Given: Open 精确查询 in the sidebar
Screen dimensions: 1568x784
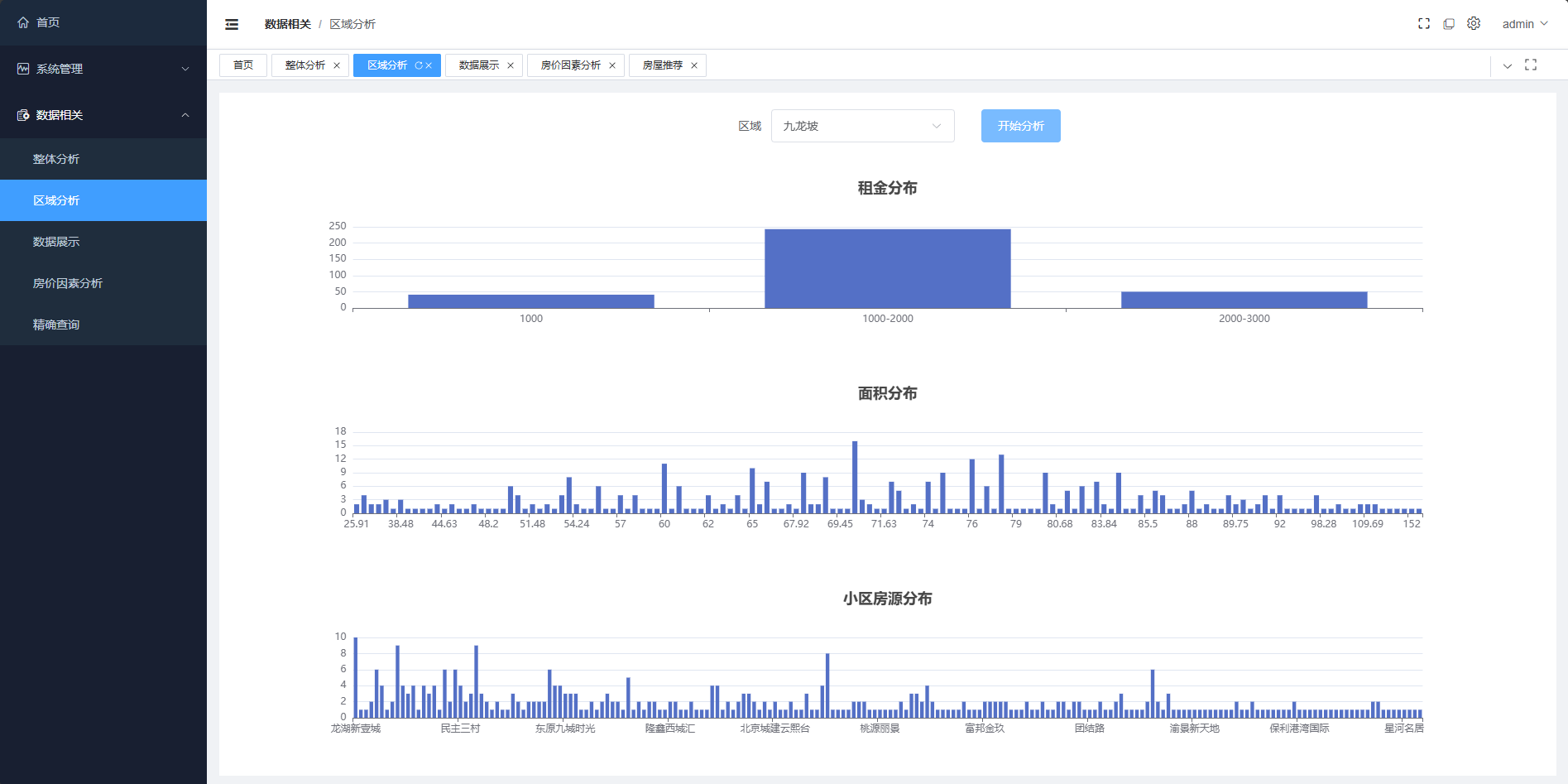Looking at the screenshot, I should point(103,325).
